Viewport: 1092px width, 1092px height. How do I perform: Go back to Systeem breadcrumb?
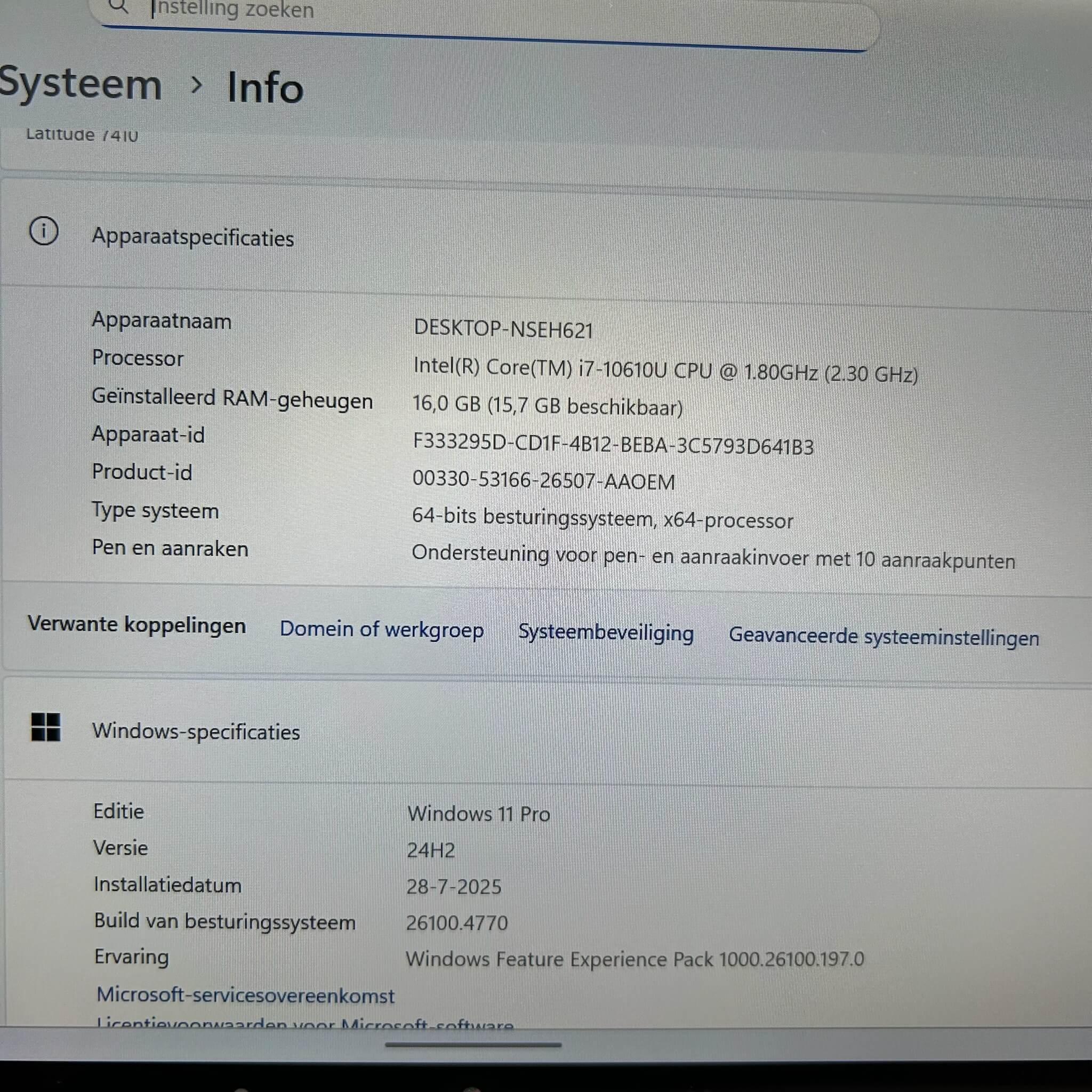[81, 84]
